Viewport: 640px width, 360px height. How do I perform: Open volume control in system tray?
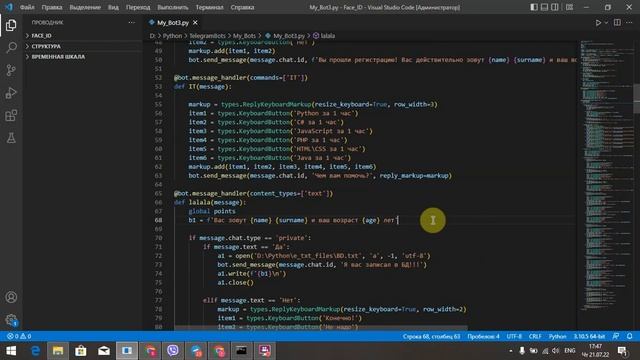pos(556,351)
